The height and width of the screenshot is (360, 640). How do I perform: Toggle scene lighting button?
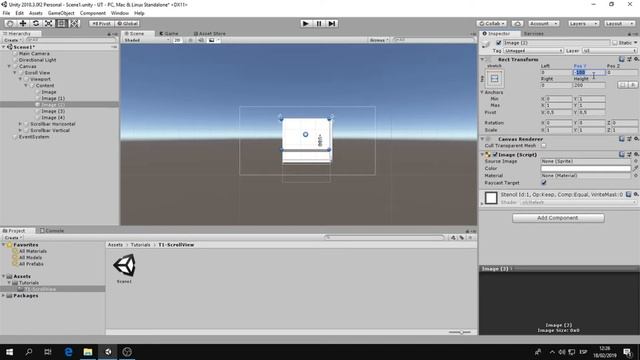click(190, 40)
